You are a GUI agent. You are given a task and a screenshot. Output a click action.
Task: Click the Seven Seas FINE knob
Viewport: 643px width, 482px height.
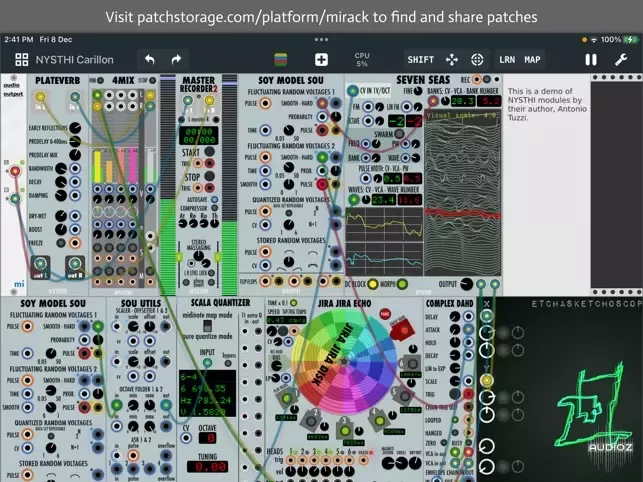click(418, 91)
